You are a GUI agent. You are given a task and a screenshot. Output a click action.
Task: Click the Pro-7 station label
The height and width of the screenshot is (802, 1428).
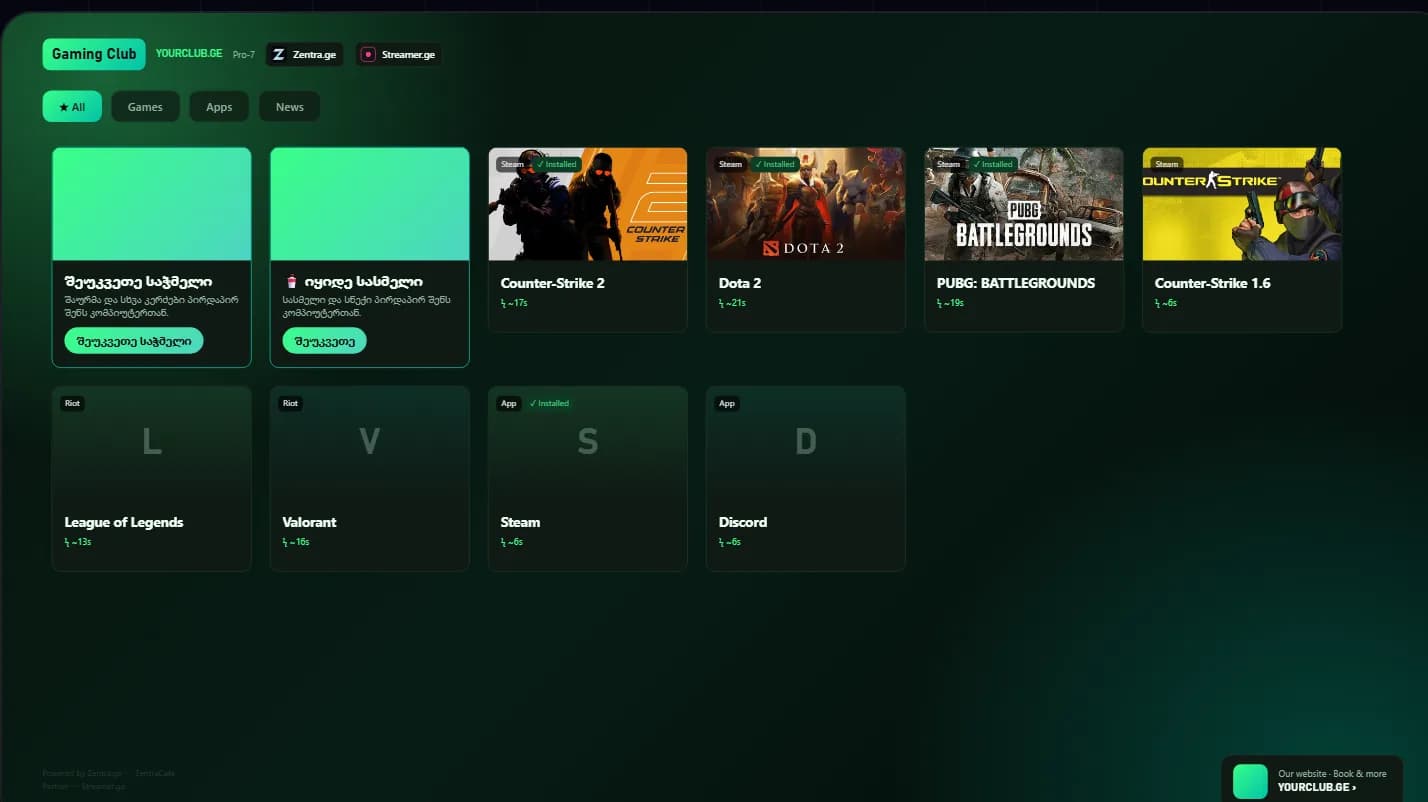pyautogui.click(x=244, y=55)
